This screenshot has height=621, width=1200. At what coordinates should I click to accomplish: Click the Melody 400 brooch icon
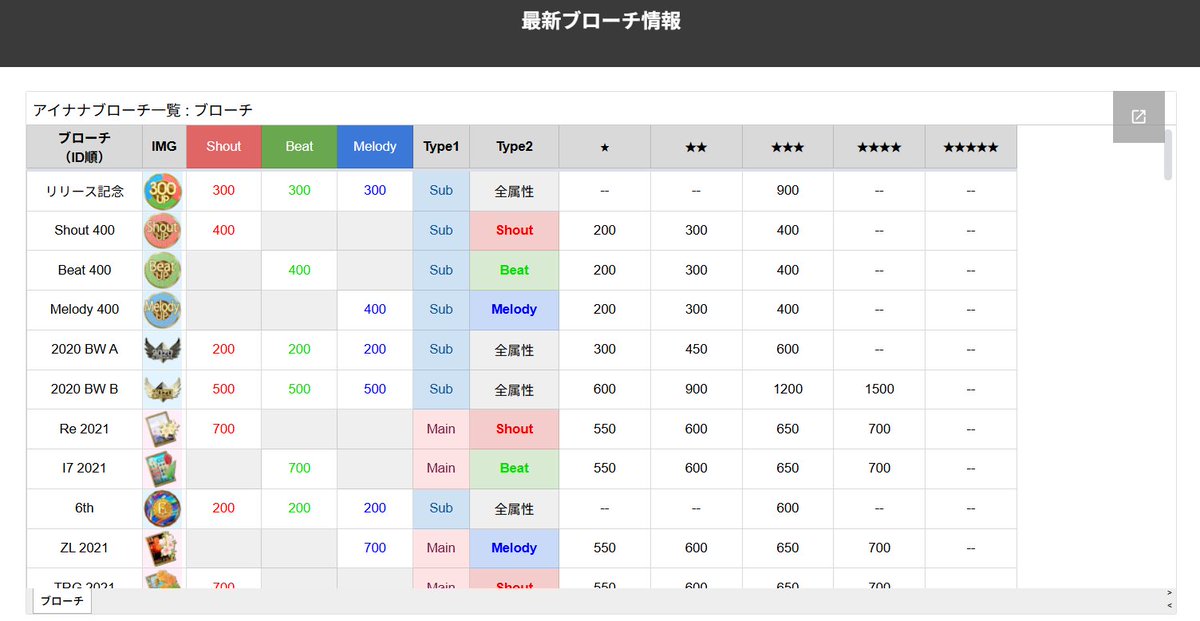pos(163,309)
